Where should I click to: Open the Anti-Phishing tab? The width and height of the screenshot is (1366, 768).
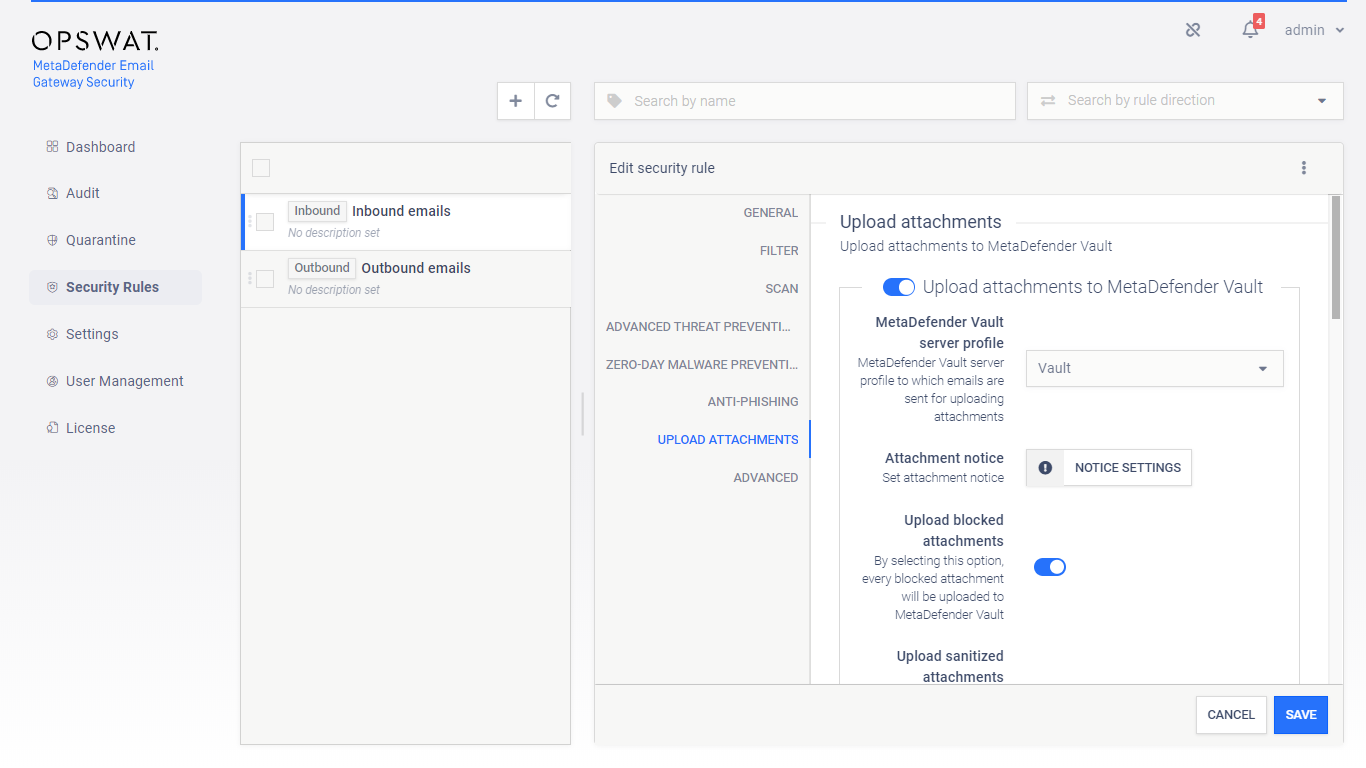[753, 402]
